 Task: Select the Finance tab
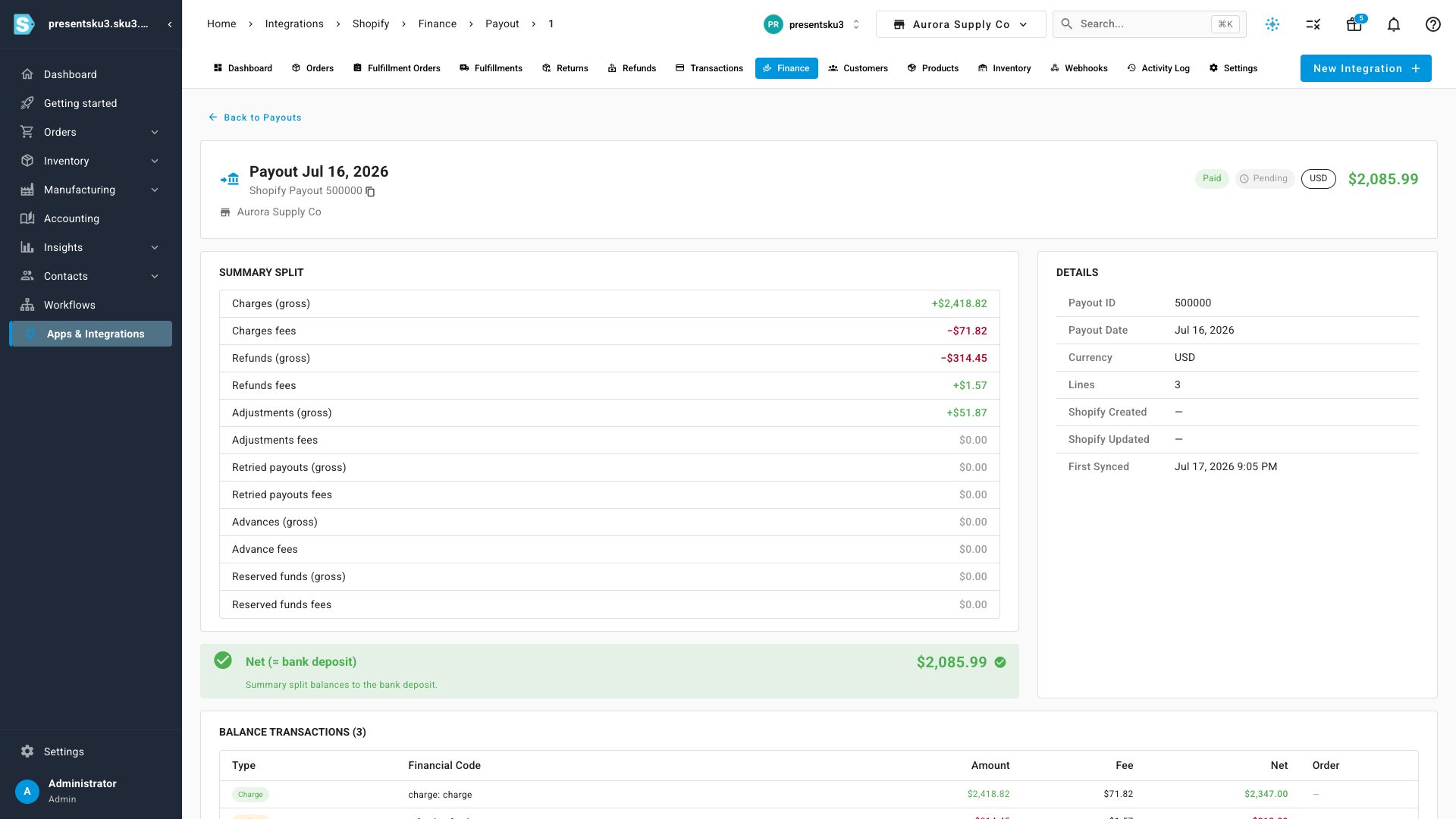[786, 68]
